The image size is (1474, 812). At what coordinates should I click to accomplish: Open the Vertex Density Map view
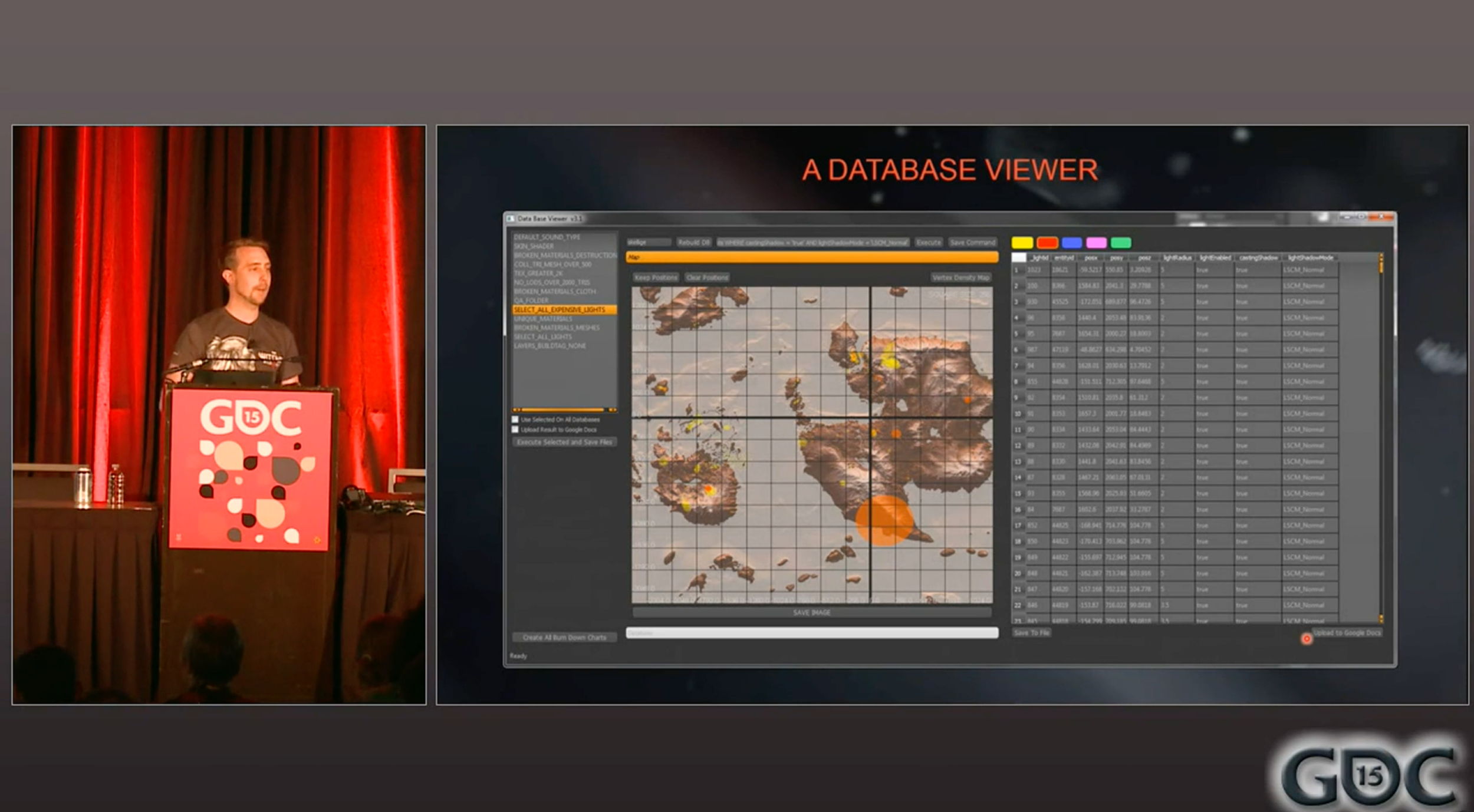(x=960, y=278)
